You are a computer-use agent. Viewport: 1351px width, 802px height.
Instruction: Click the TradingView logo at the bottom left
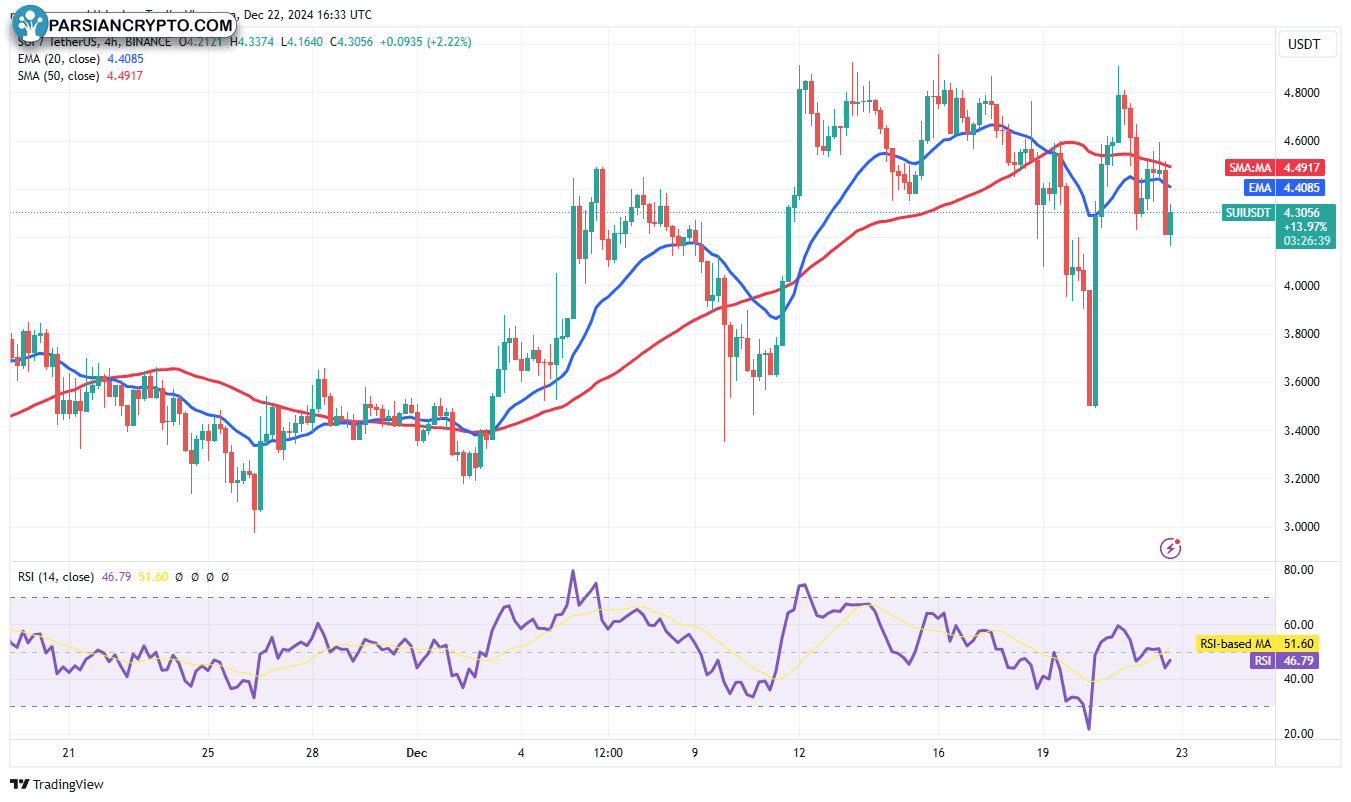(57, 785)
